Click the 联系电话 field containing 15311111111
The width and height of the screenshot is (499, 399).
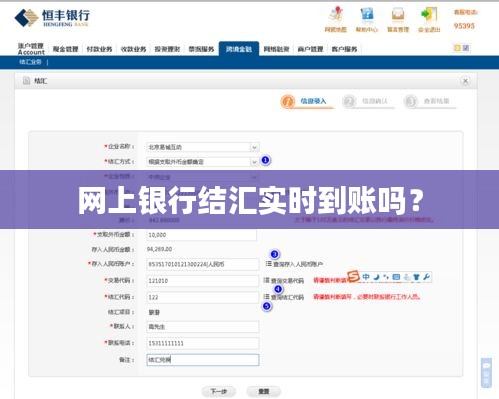click(203, 343)
